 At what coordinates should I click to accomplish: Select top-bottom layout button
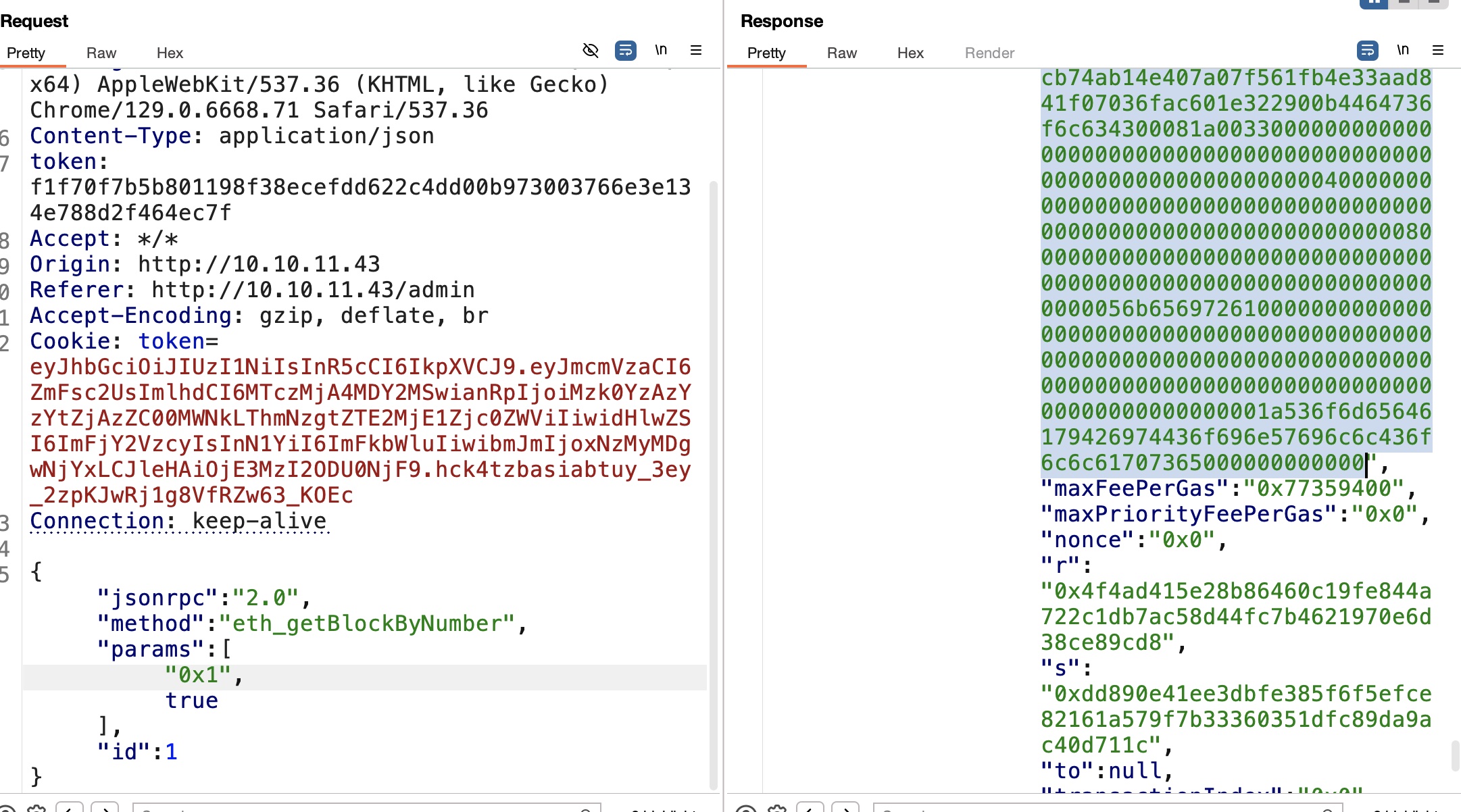point(1404,3)
